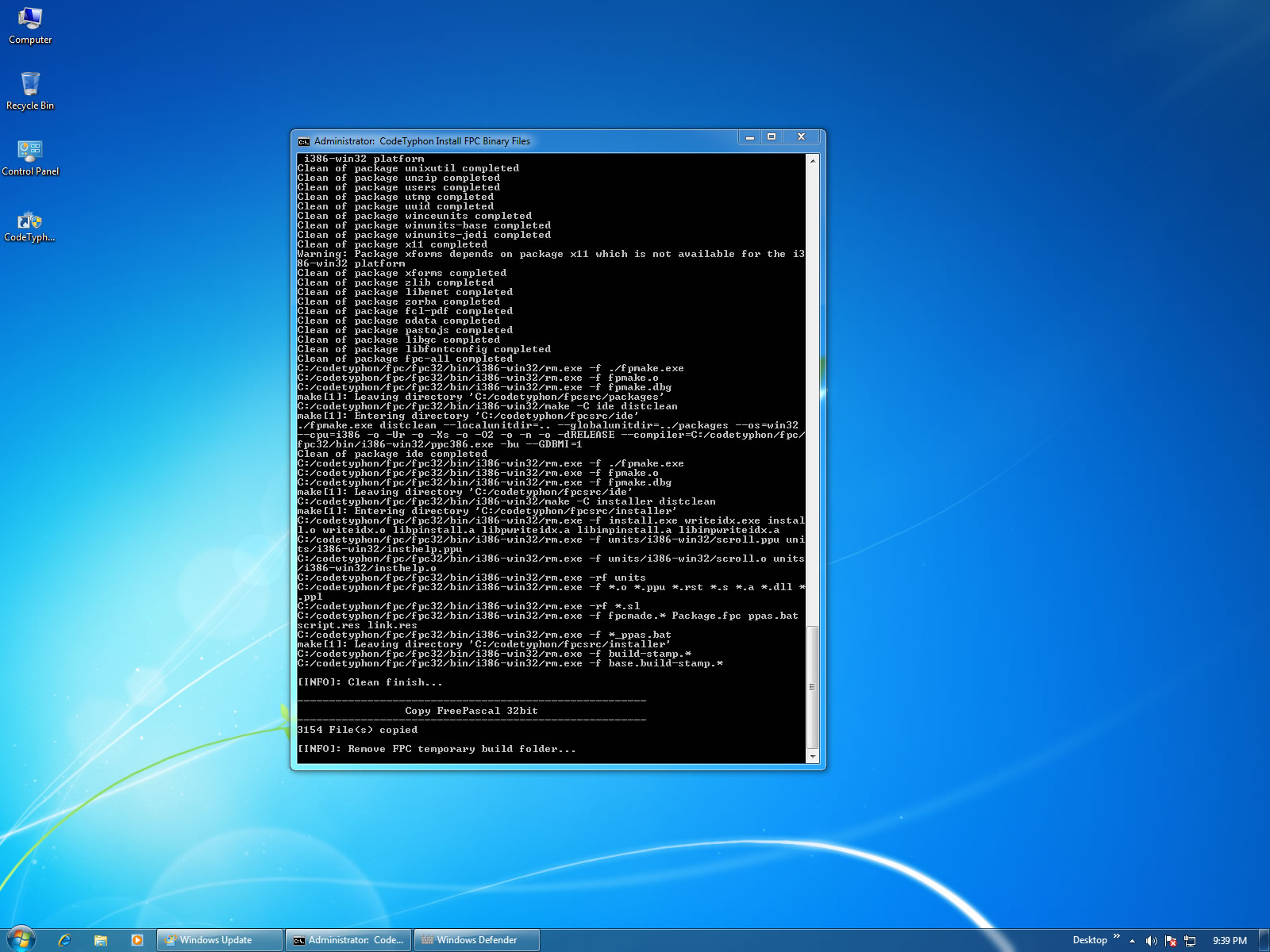Screen dimensions: 1270x952
Task: Minimize the CodeTyphon Install console window
Action: [x=749, y=137]
